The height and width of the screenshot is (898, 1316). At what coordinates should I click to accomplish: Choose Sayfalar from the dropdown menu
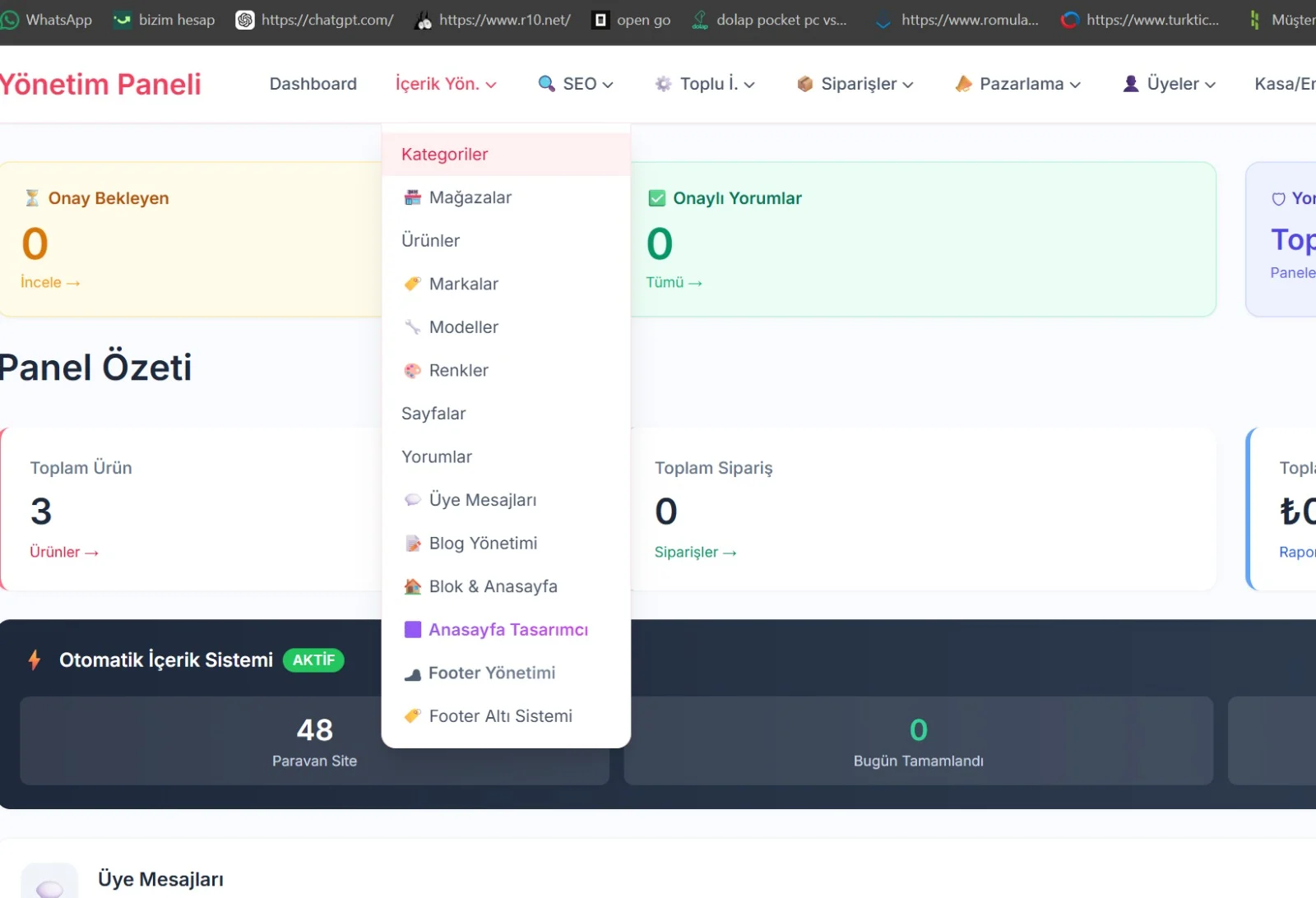pos(506,414)
